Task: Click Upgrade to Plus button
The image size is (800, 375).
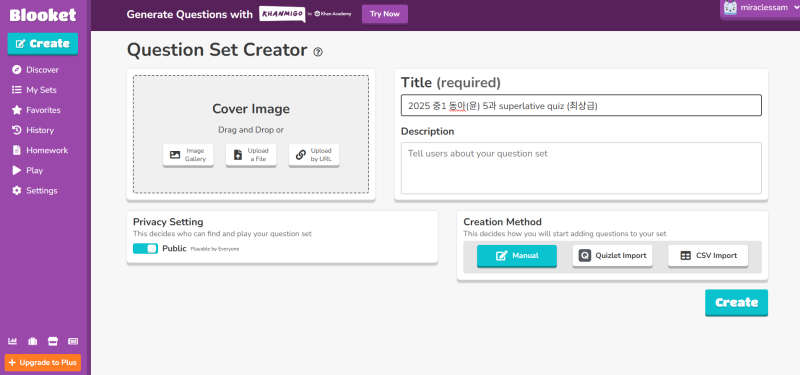Action: tap(43, 363)
